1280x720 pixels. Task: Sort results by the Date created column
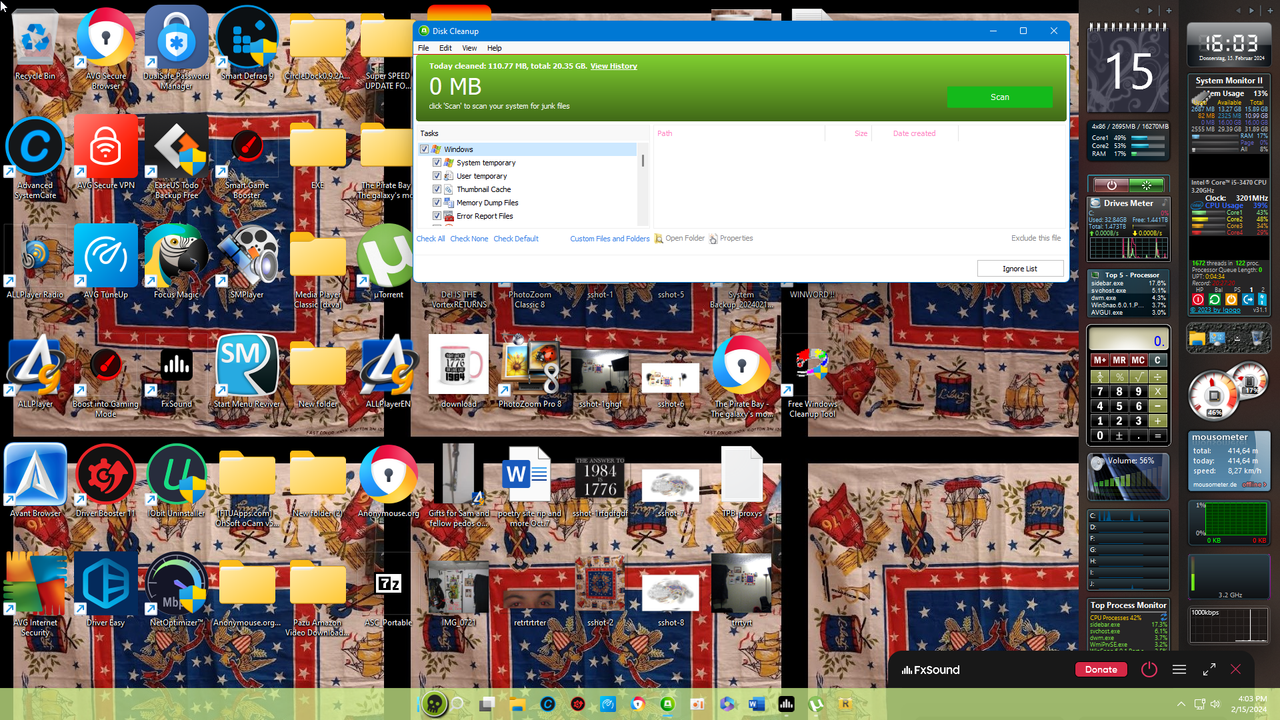point(914,133)
